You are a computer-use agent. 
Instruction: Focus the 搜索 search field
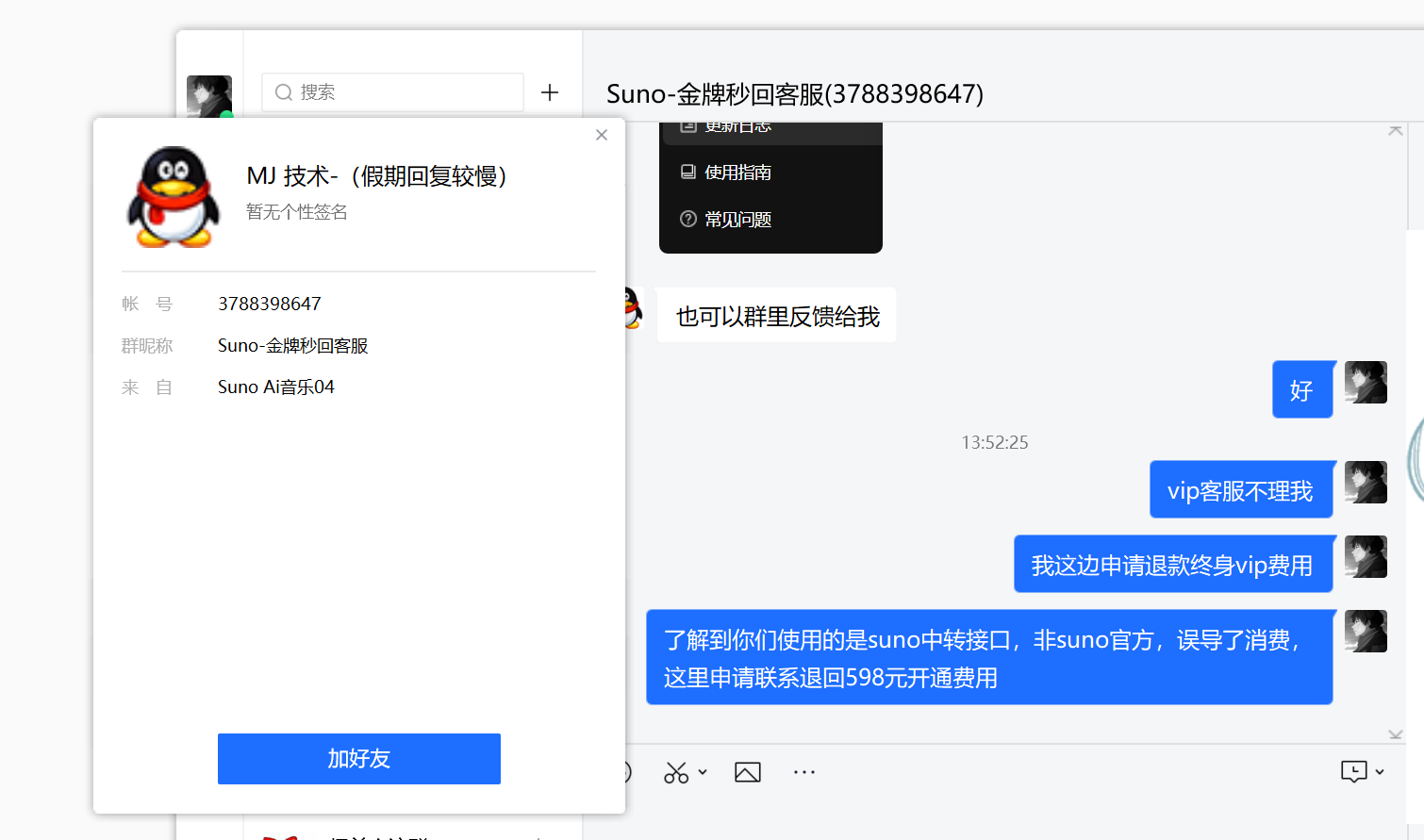pos(392,92)
